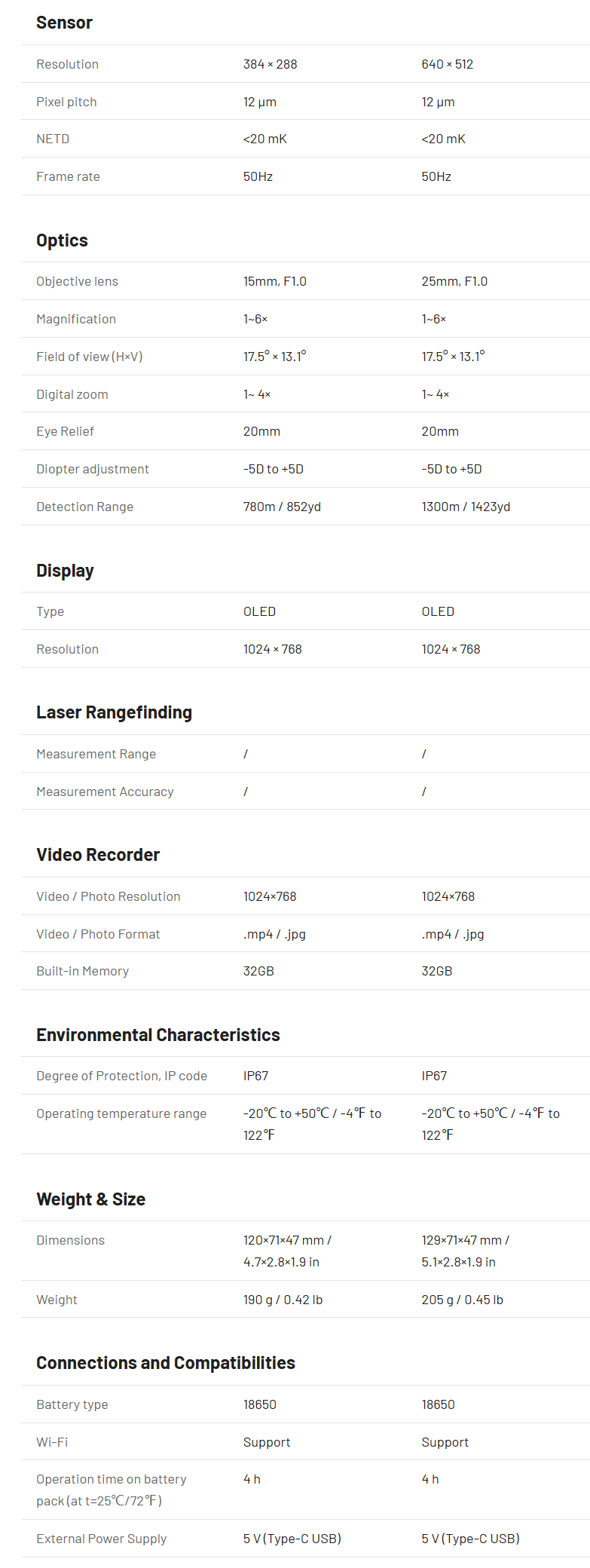
Task: Click the 15mm, F1.0 objective lens value
Action: 274,281
